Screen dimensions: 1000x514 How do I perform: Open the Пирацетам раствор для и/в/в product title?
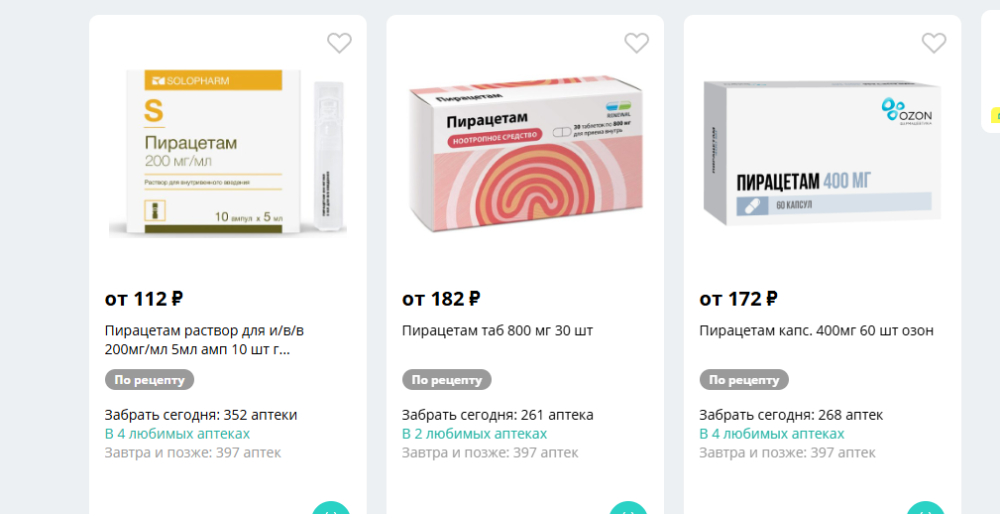(x=209, y=341)
